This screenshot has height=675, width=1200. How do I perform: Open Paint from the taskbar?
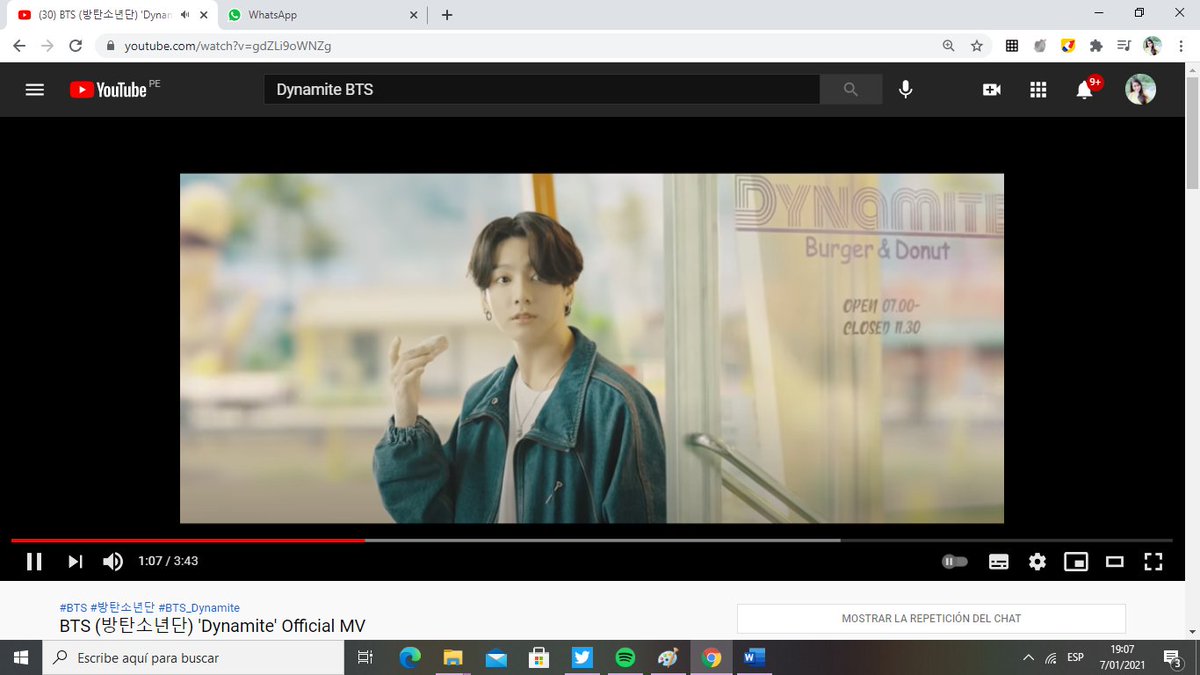pos(668,657)
